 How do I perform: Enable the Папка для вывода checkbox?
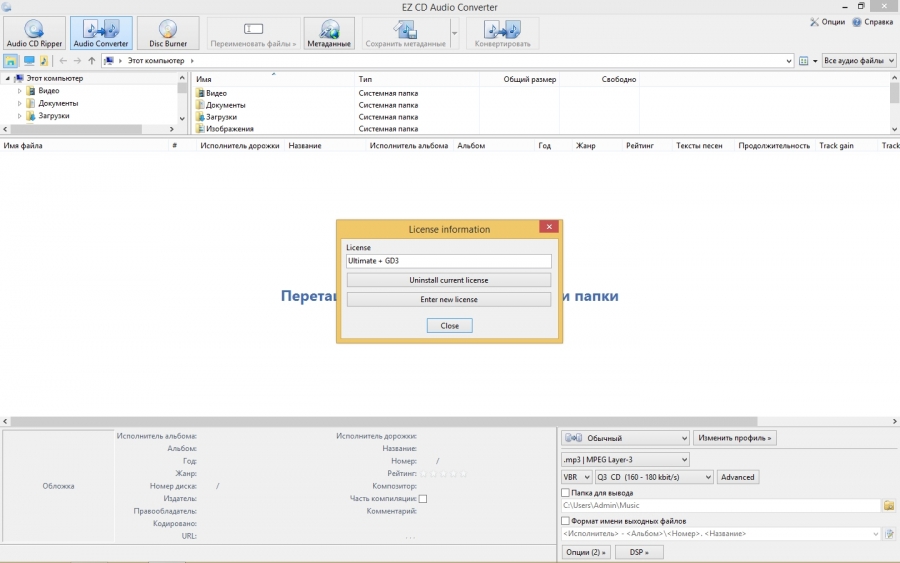point(566,493)
